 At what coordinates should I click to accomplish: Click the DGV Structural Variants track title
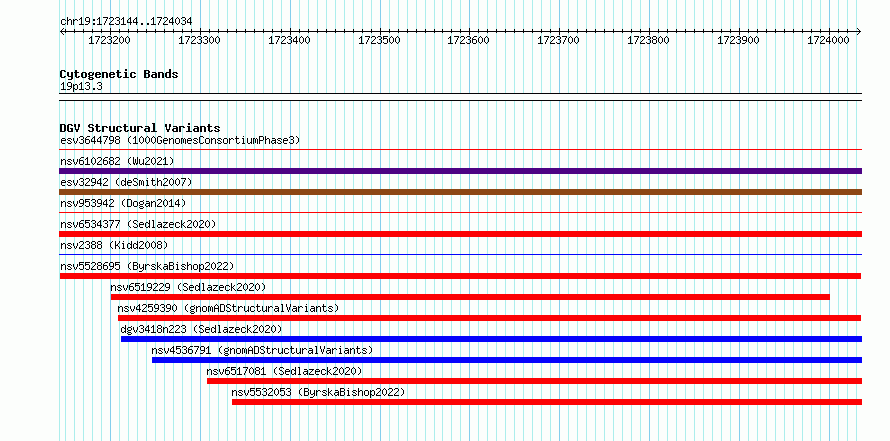click(140, 128)
